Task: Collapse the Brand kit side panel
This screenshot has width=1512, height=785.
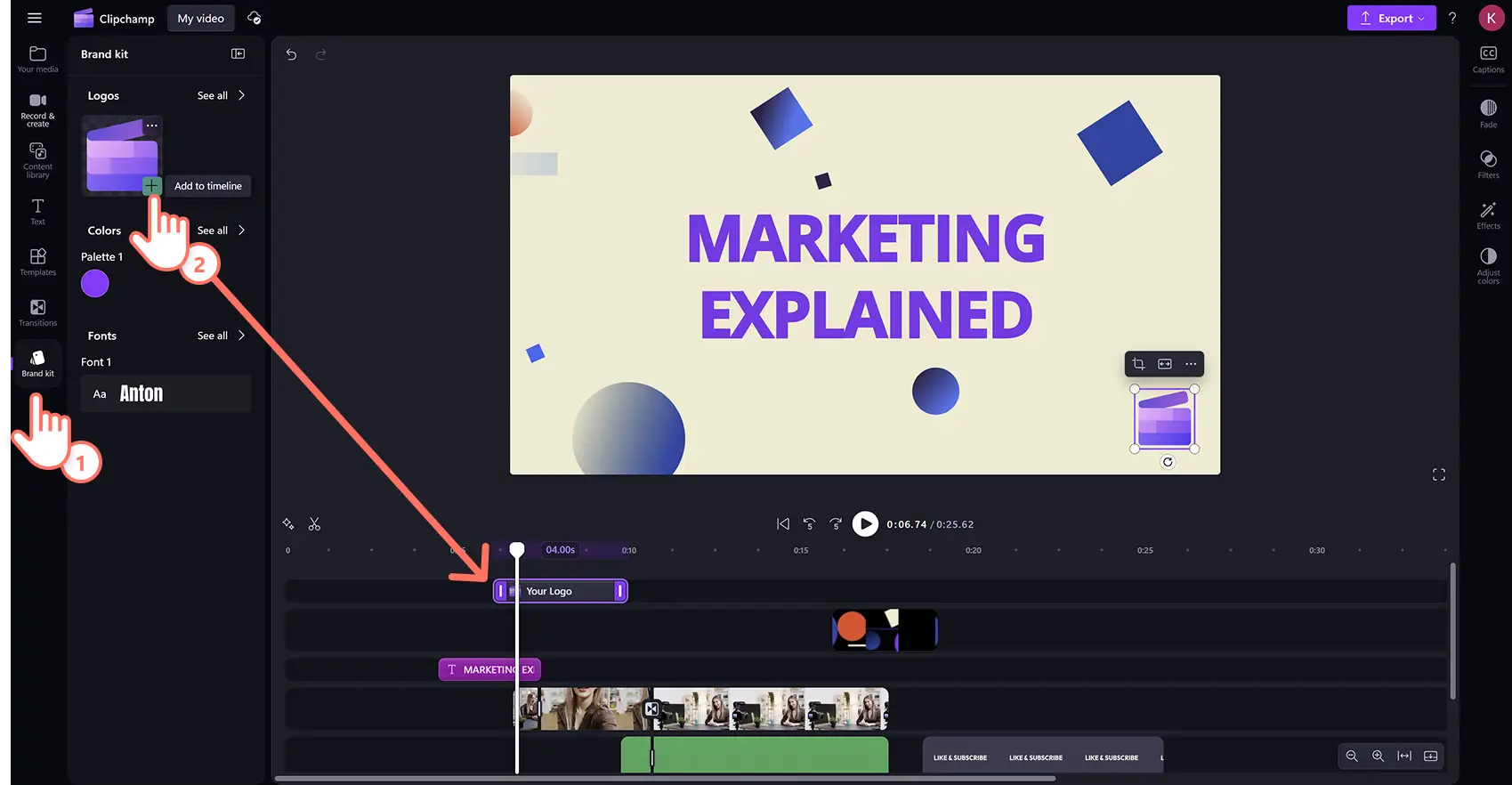Action: 238,53
